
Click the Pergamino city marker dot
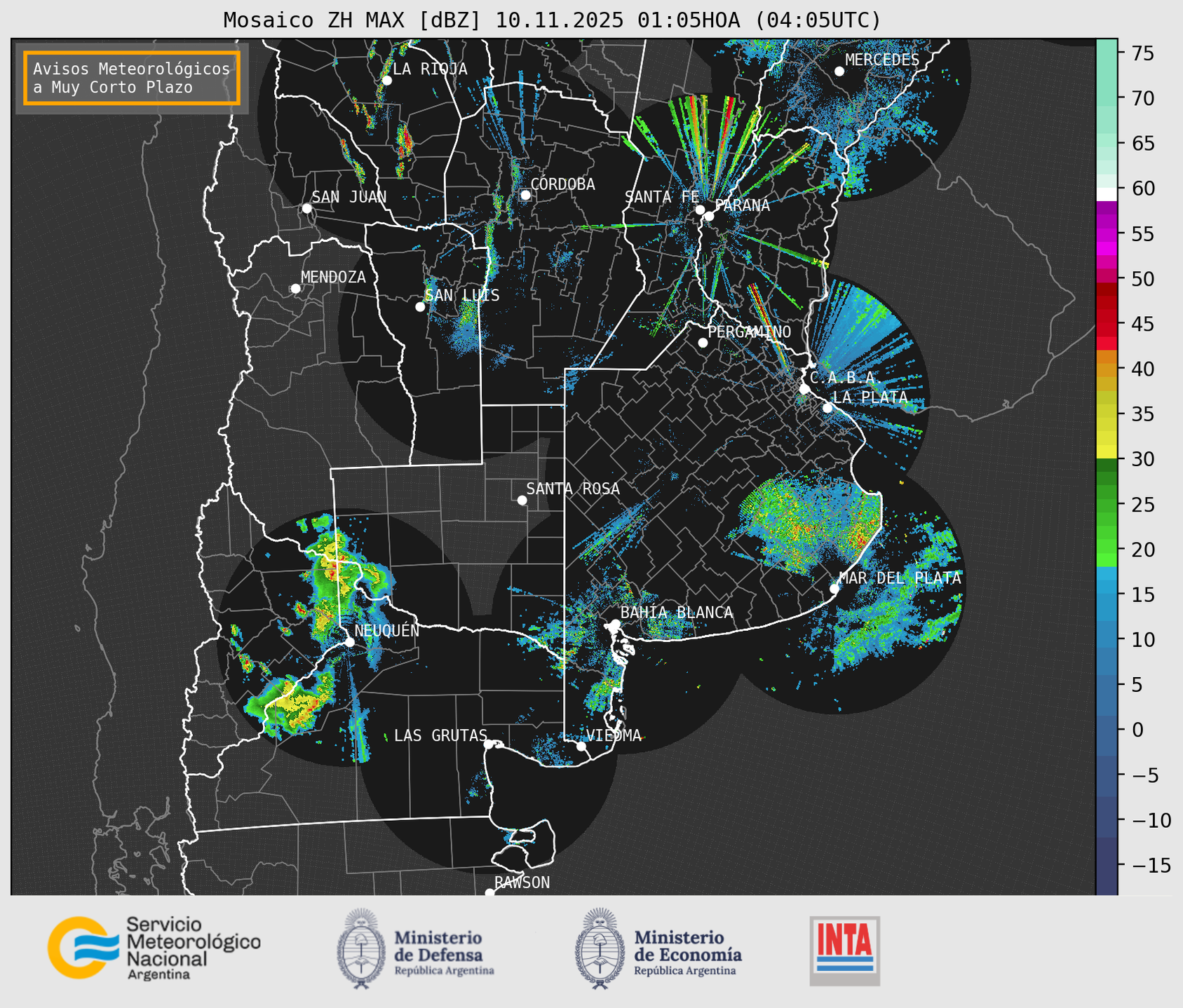pos(703,343)
